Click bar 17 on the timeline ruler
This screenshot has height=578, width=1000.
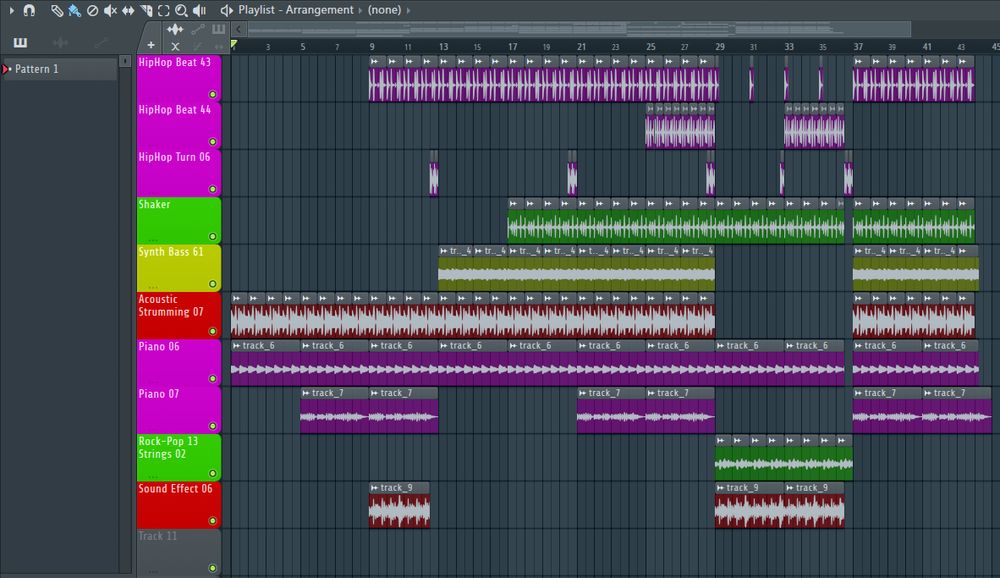512,47
